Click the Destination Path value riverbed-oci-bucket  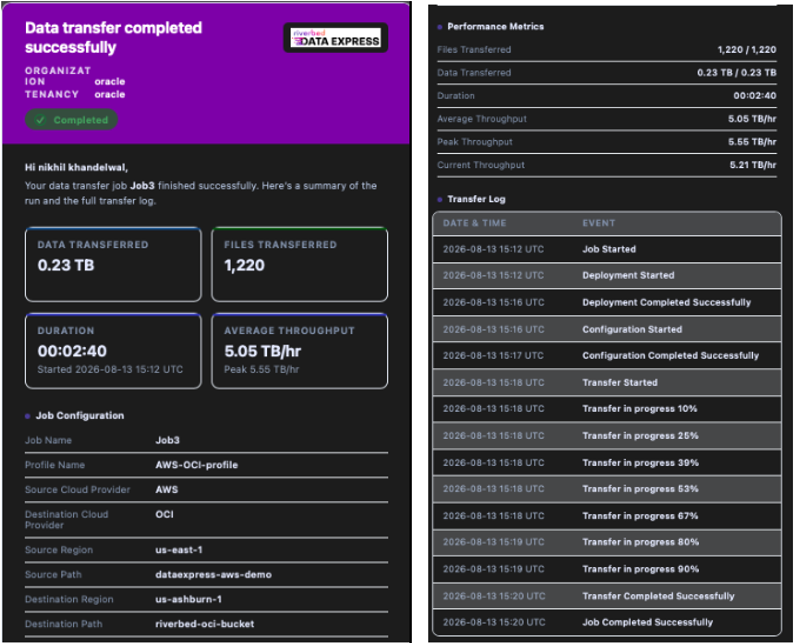[205, 624]
